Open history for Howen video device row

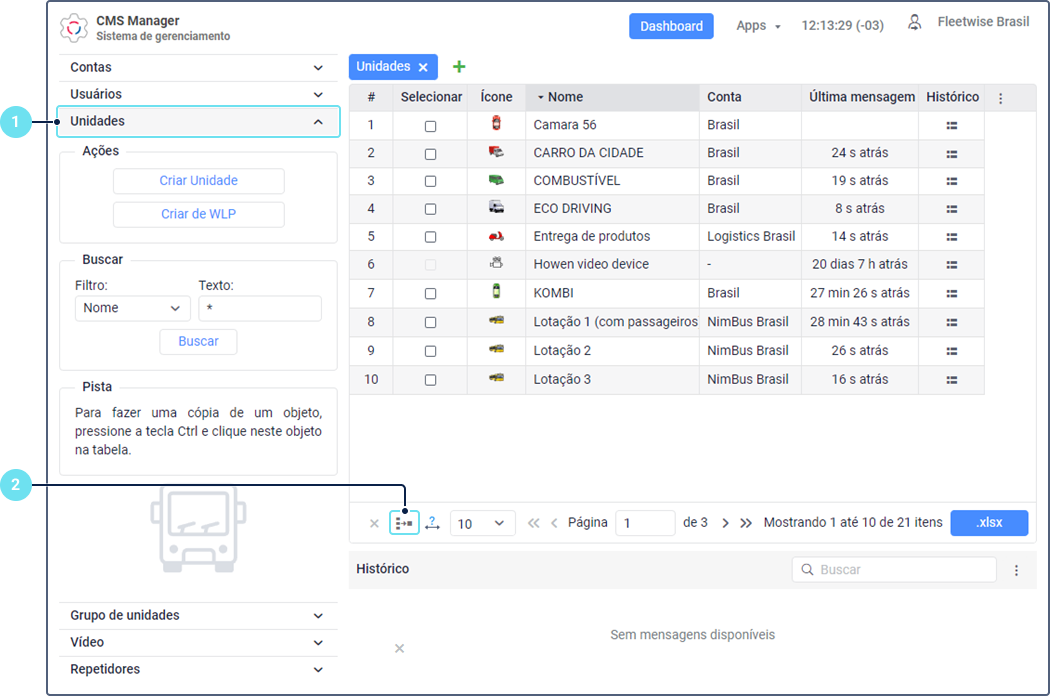coord(952,265)
